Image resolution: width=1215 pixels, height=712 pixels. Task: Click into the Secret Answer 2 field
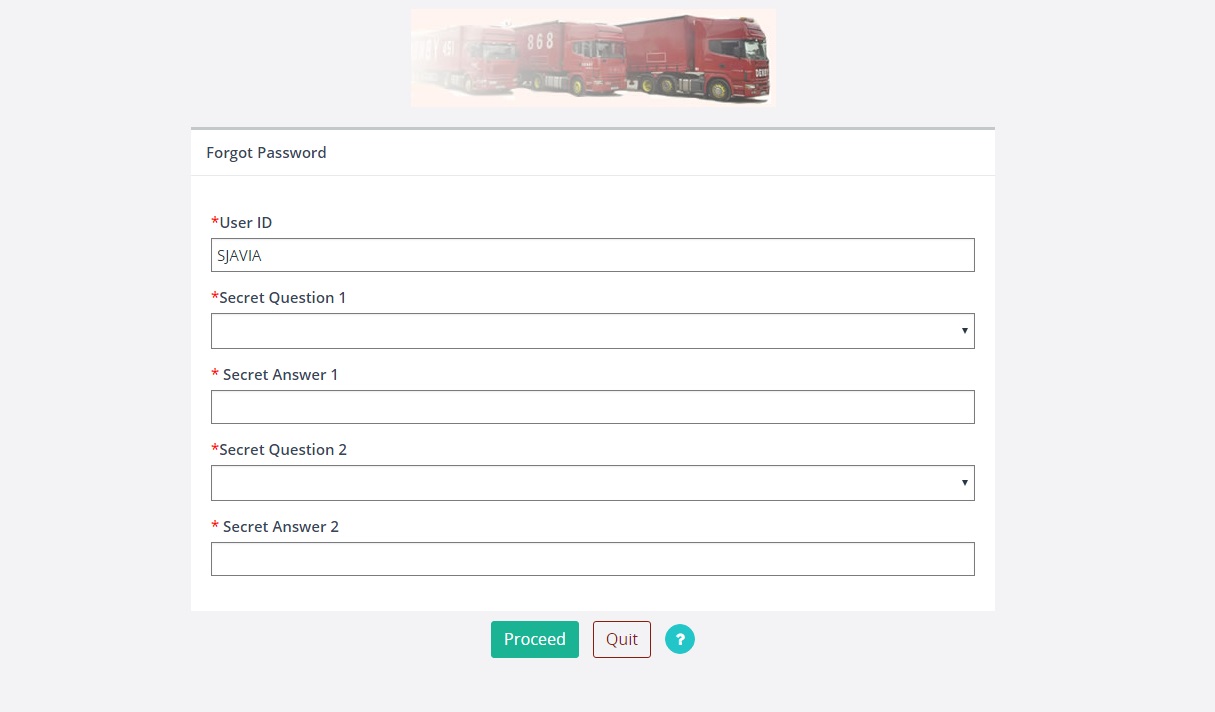tap(593, 559)
